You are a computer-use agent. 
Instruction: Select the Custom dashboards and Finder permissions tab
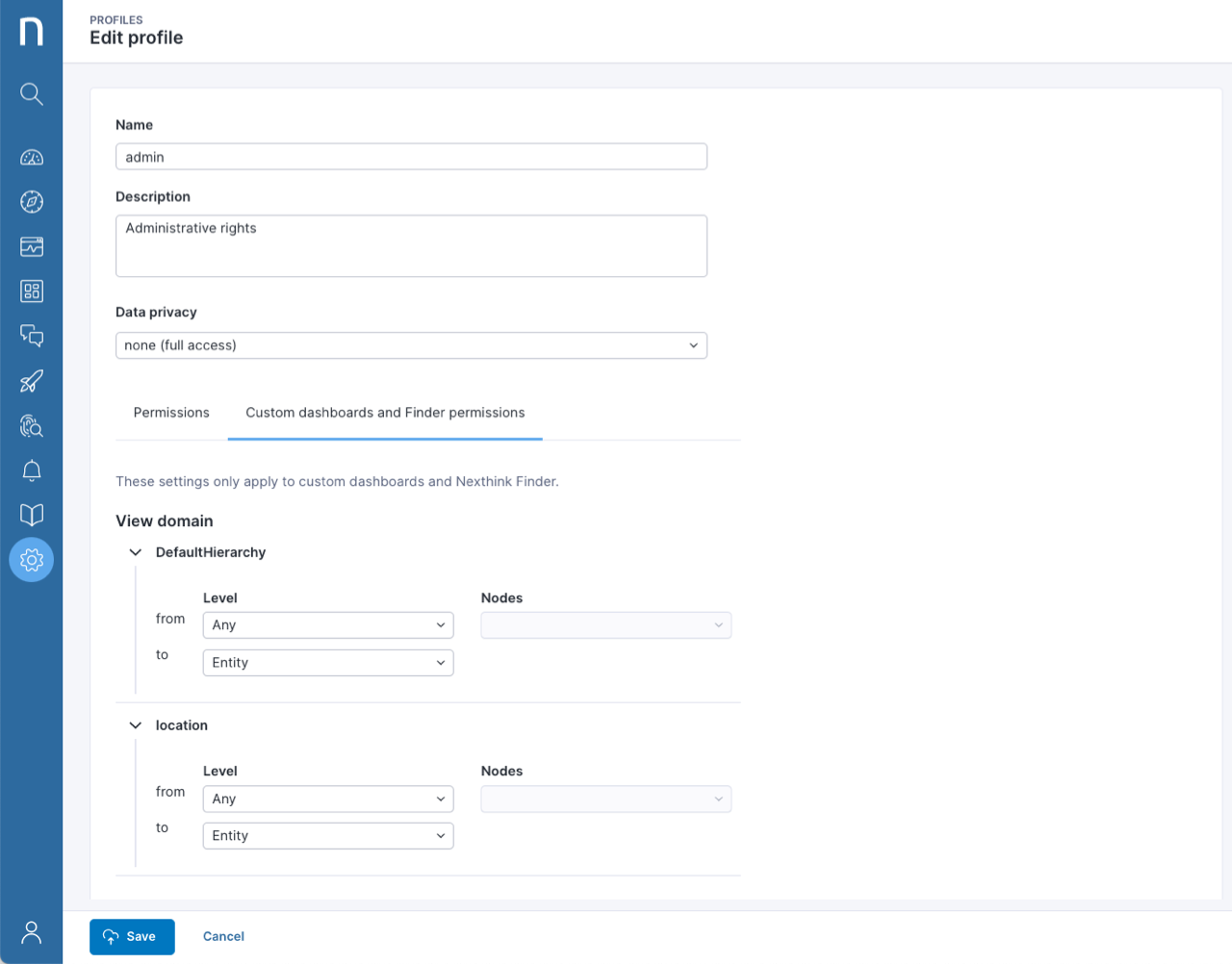(384, 413)
